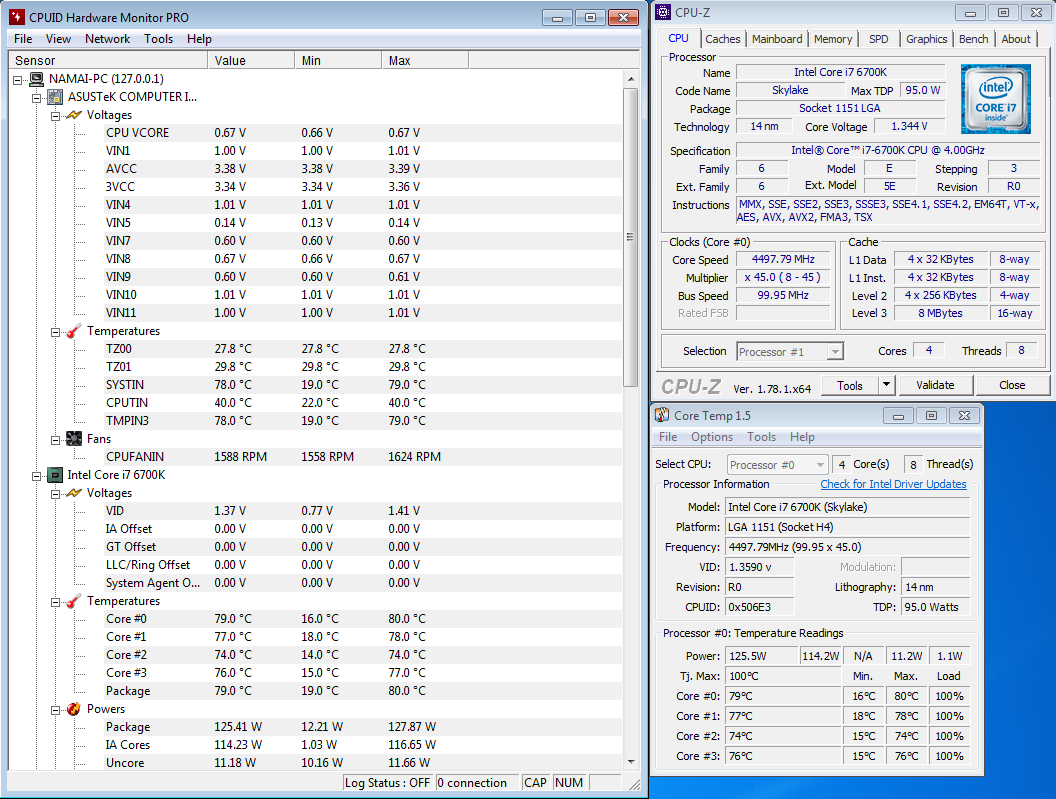This screenshot has width=1056, height=799.
Task: Collapse the mainboard Voltages group
Action: pos(55,116)
